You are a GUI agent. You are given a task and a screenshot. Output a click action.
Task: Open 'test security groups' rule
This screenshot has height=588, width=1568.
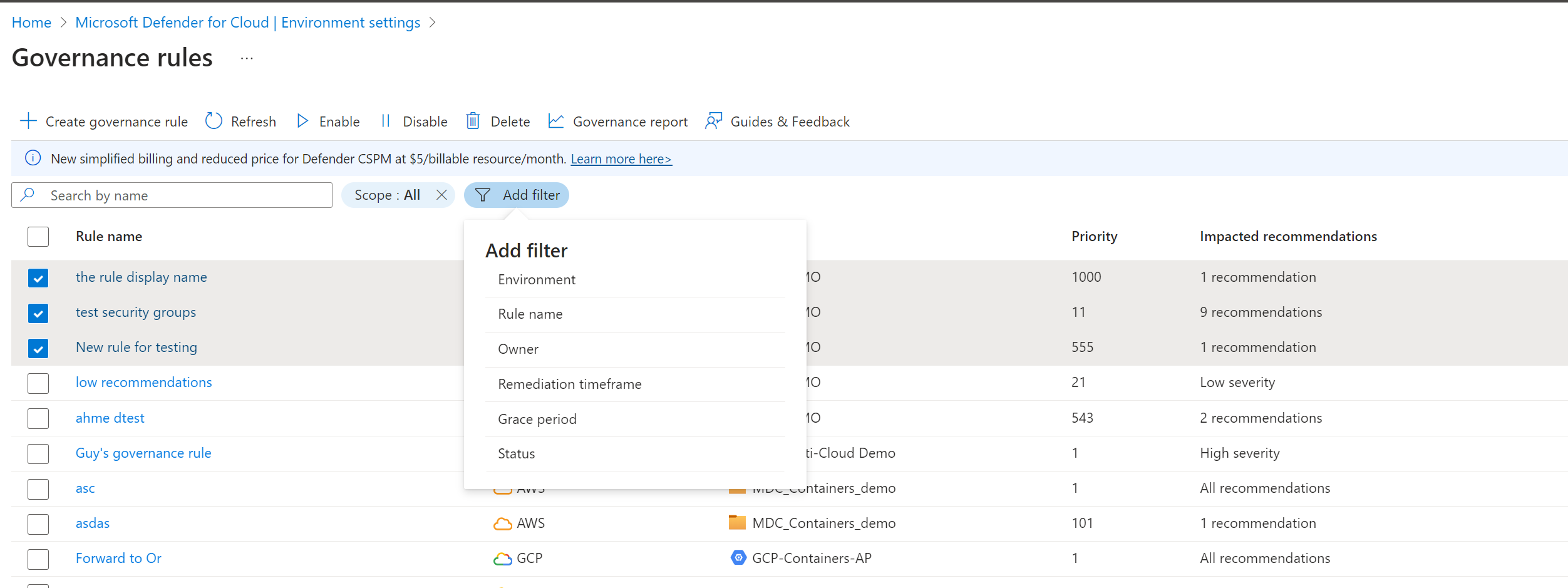coord(136,312)
